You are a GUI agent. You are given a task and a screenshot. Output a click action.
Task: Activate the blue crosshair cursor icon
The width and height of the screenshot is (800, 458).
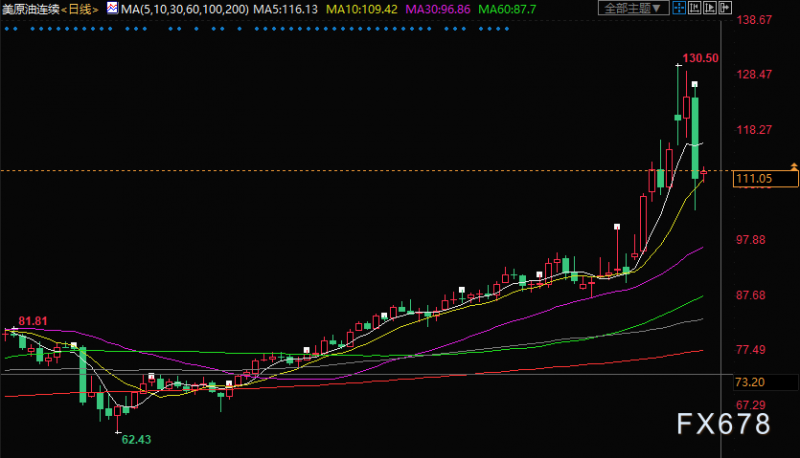[x=679, y=8]
